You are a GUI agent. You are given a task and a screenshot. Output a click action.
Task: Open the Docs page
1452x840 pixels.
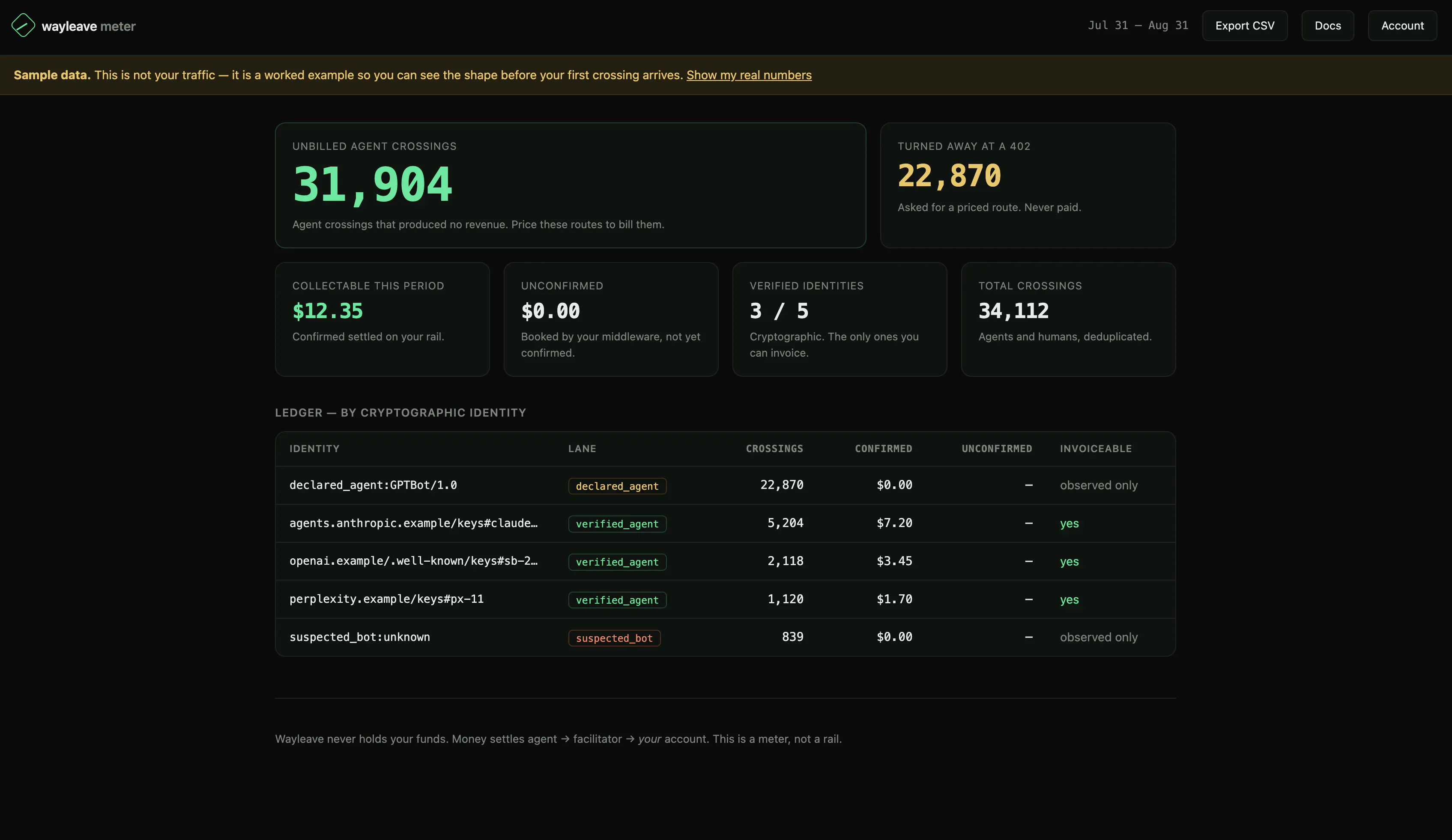tap(1327, 25)
